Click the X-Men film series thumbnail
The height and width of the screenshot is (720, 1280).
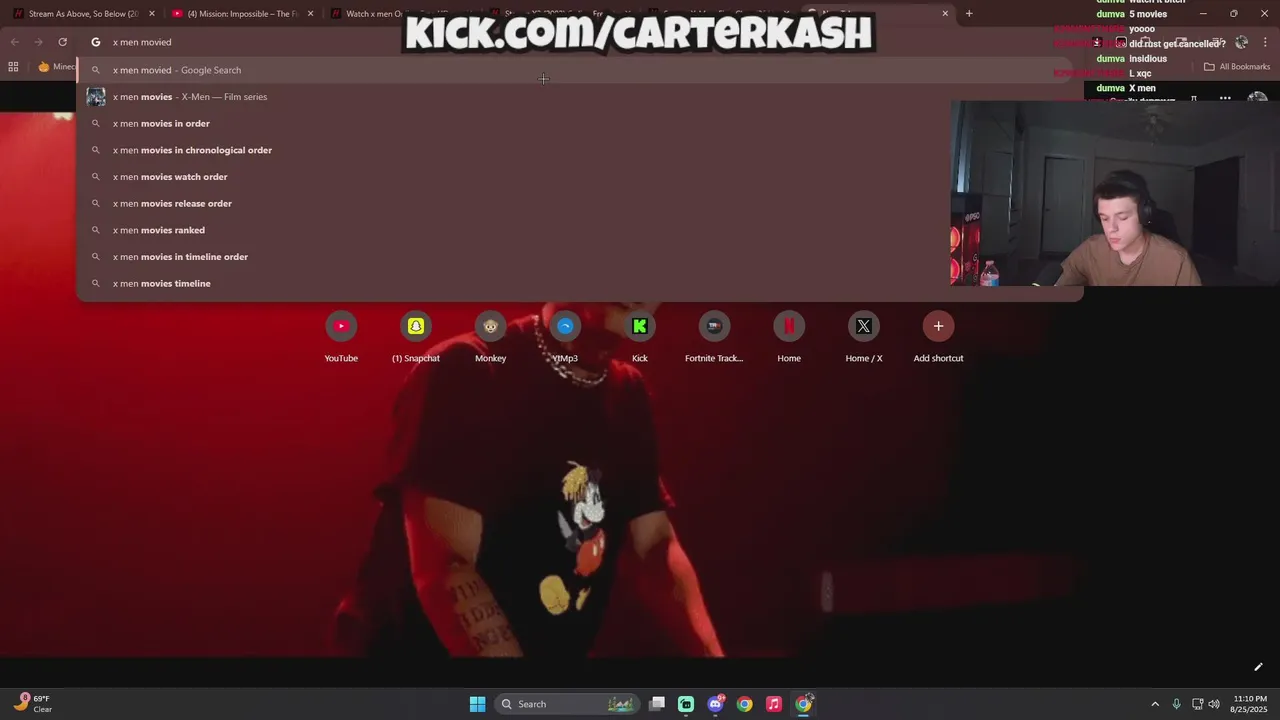96,97
